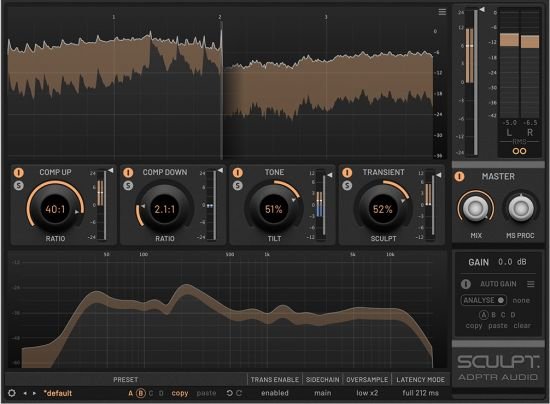Click timeline marker 2 in waveform display

click(220, 17)
